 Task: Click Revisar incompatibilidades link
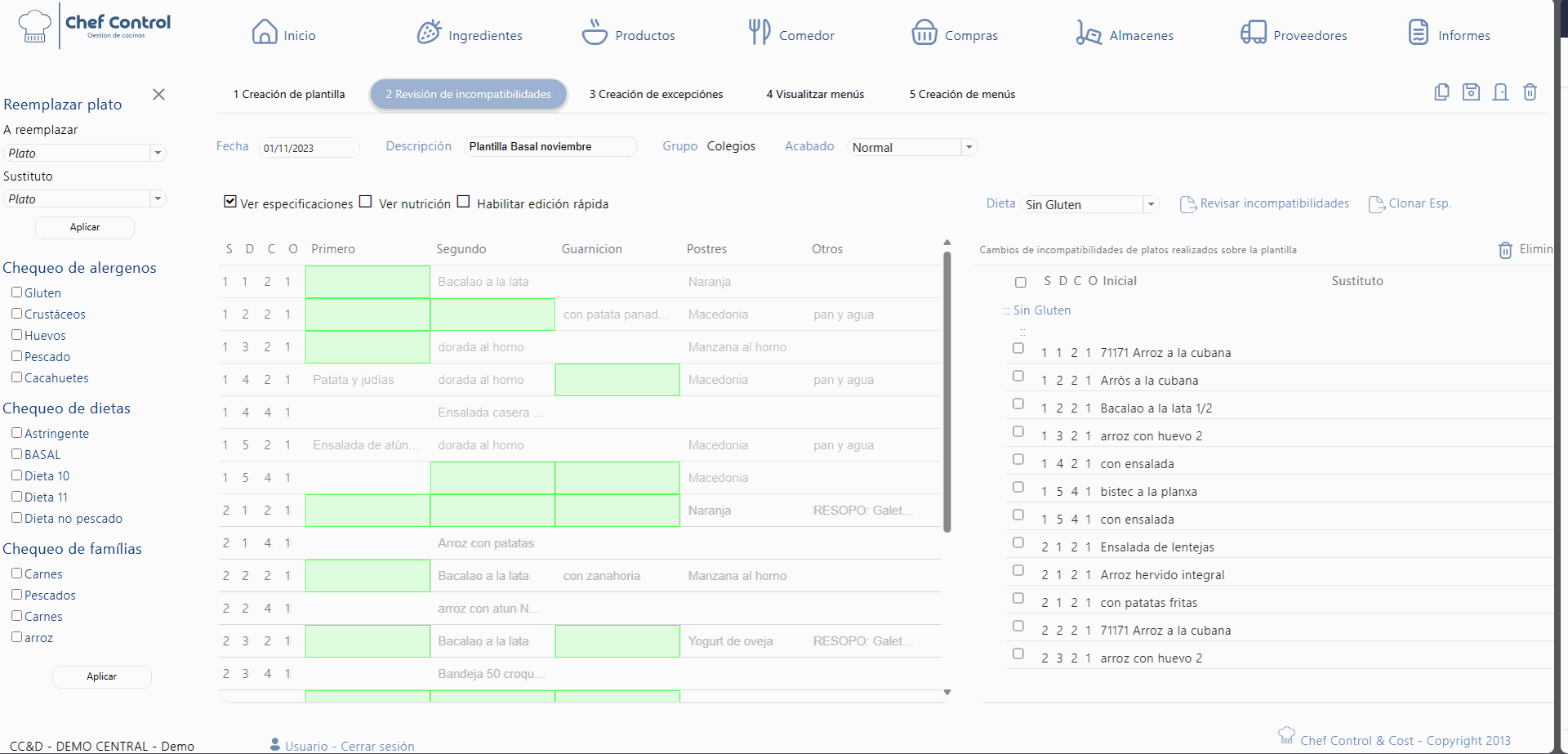(1274, 203)
